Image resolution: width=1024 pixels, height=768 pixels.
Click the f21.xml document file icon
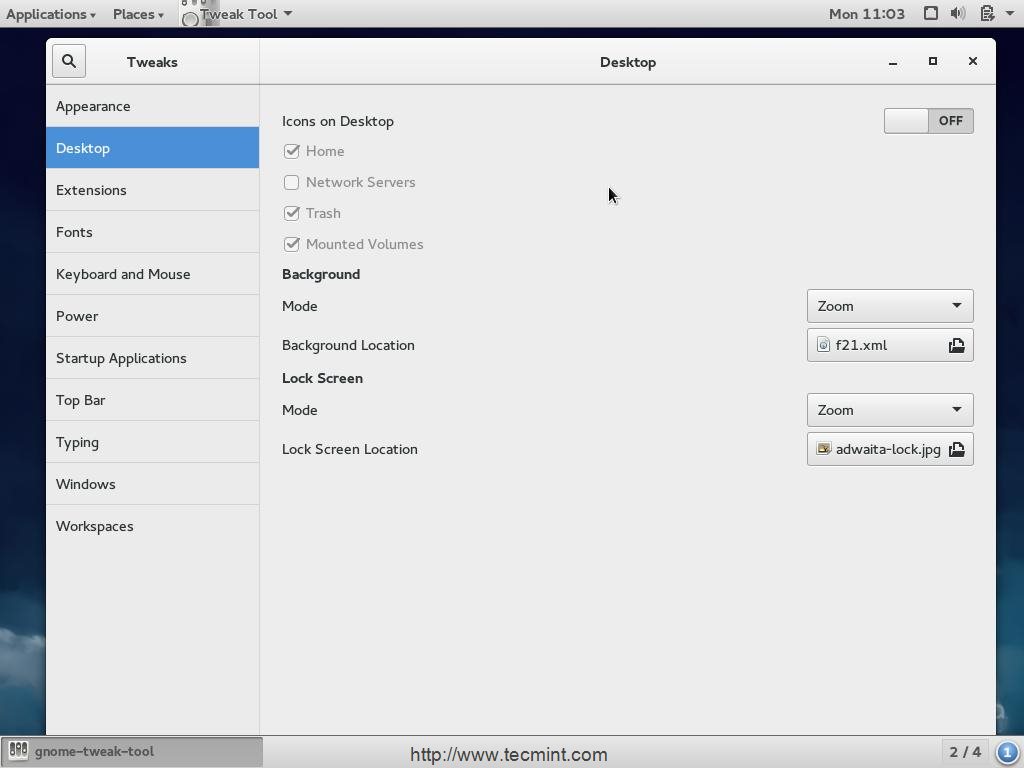824,345
